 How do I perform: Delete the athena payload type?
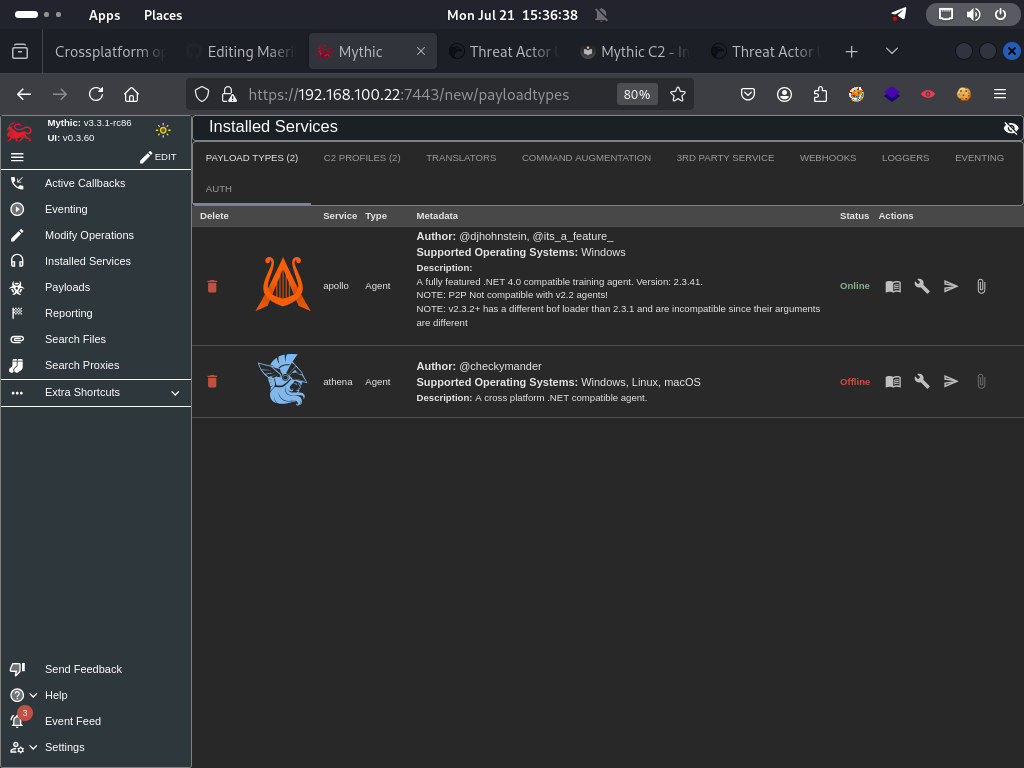click(212, 381)
